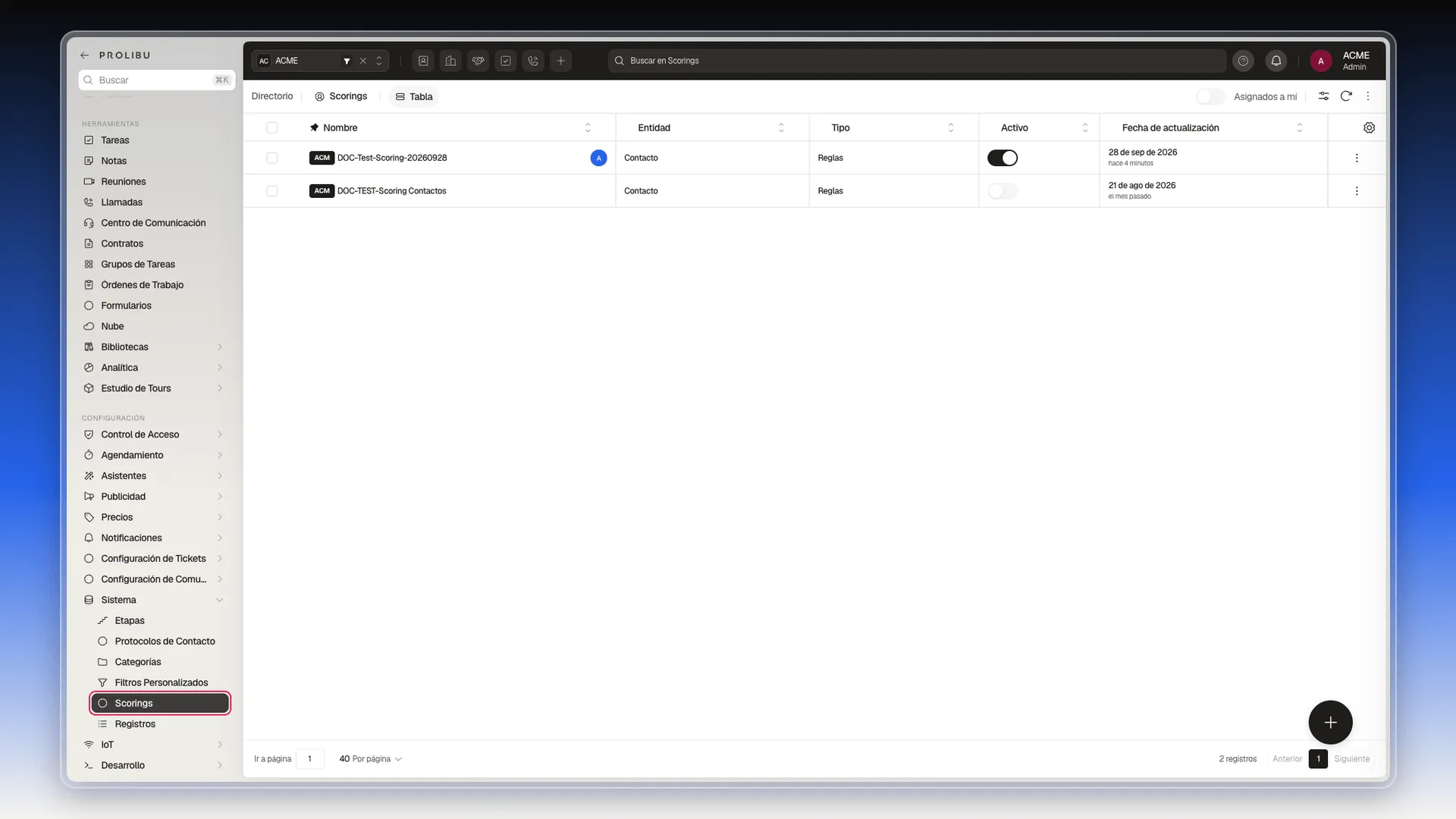Go back using the Prolibu arrow

click(84, 55)
